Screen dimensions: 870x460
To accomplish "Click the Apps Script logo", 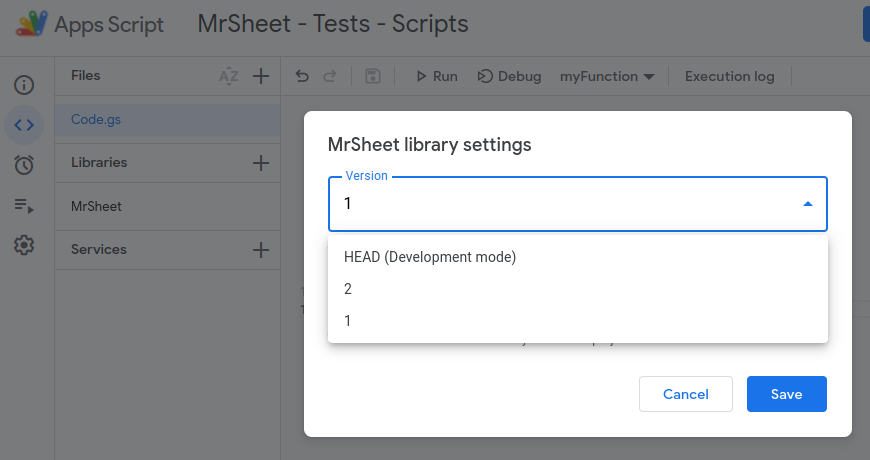I will [x=32, y=24].
